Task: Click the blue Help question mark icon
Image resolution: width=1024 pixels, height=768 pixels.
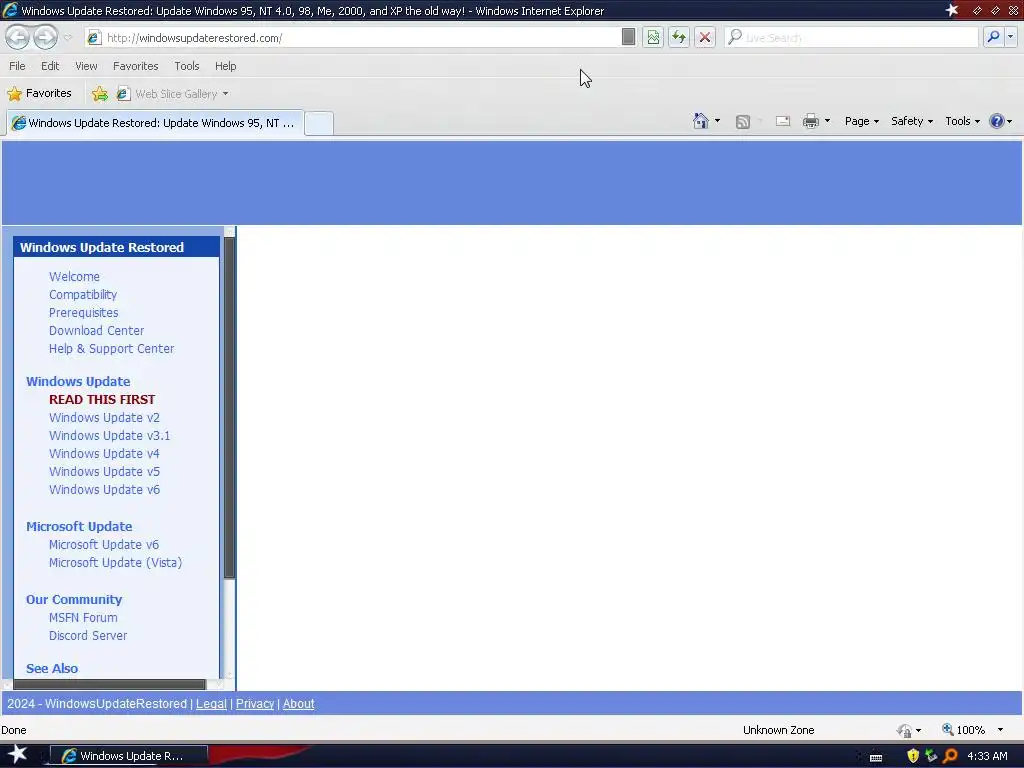Action: point(997,121)
